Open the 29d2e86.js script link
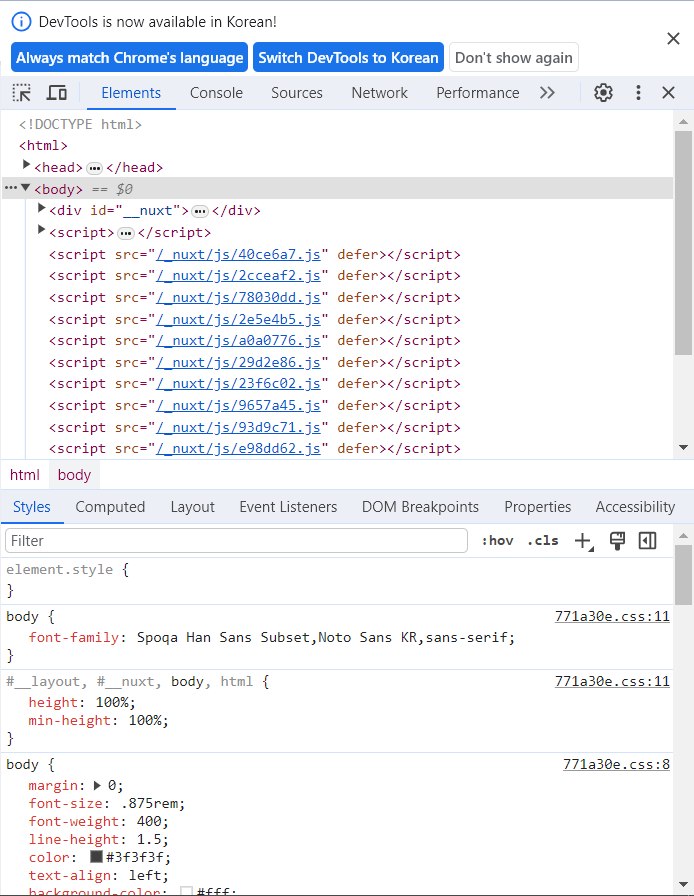The width and height of the screenshot is (694, 896). 238,362
